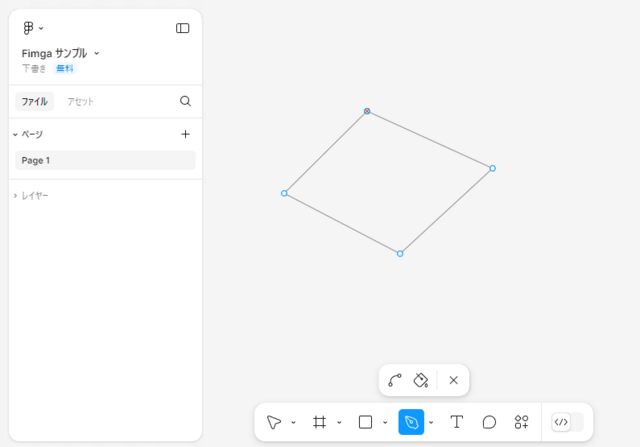
Task: Select the Text tool
Action: (456, 422)
